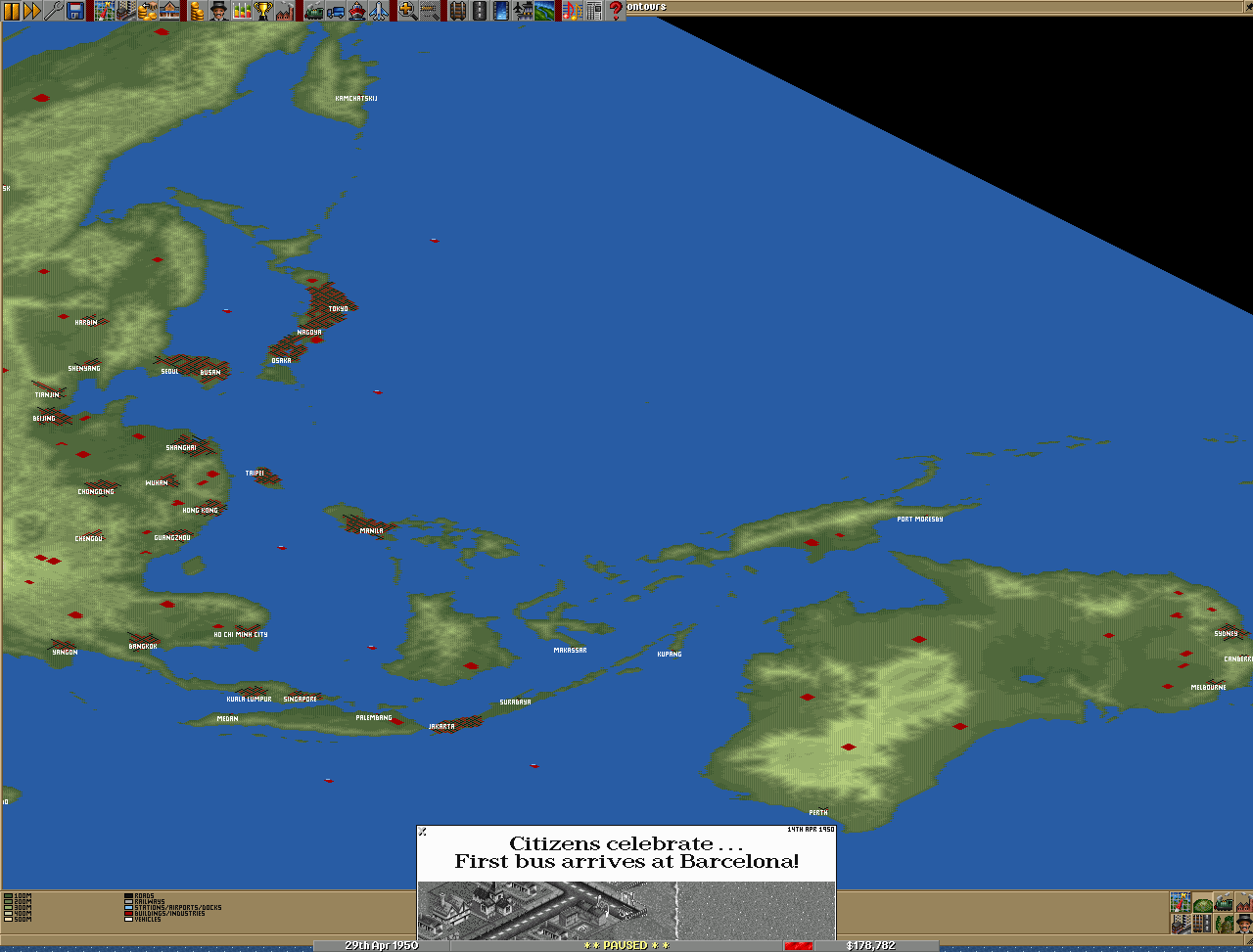
Task: Open the red question mark help menu
Action: [x=615, y=11]
